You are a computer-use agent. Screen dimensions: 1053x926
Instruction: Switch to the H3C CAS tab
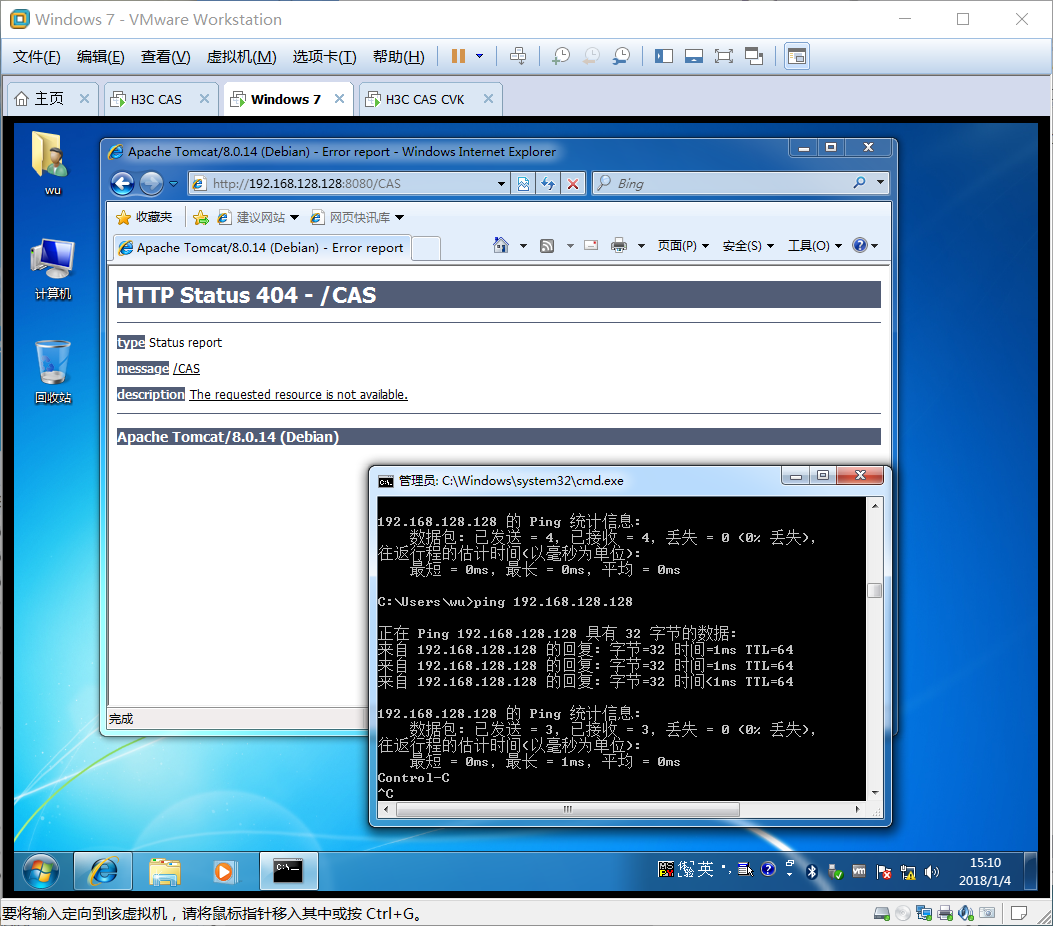pos(156,99)
